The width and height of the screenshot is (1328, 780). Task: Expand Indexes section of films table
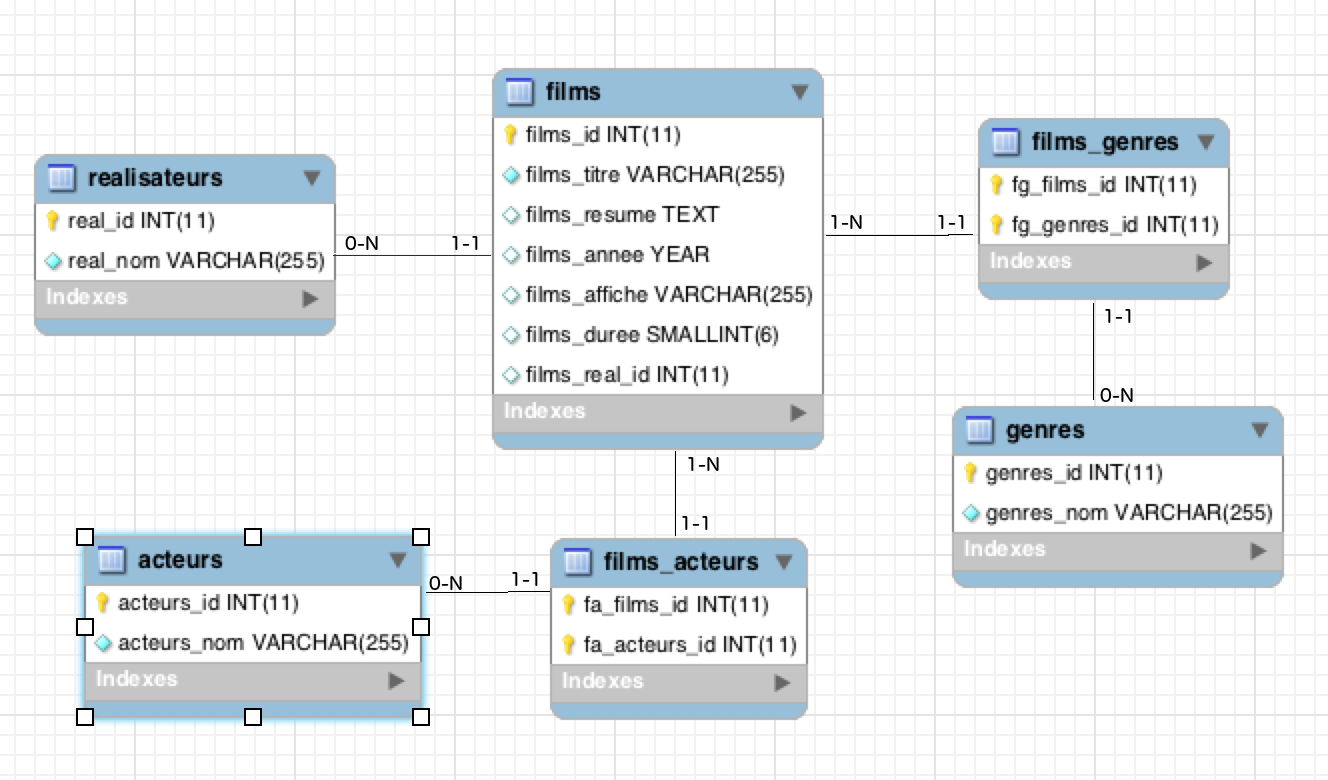[797, 412]
